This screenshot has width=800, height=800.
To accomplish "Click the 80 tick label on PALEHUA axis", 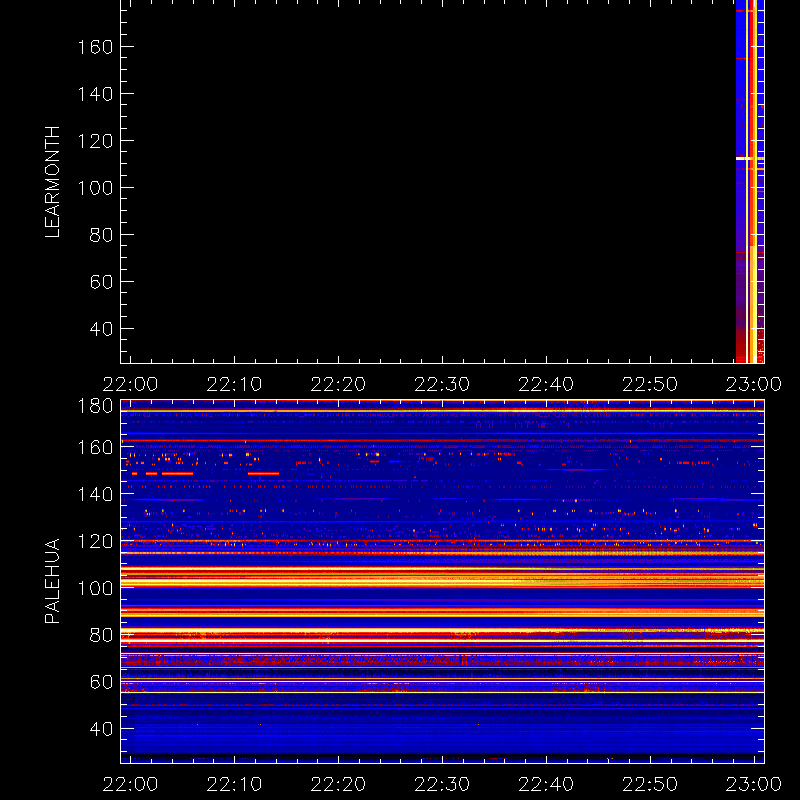I will [101, 635].
